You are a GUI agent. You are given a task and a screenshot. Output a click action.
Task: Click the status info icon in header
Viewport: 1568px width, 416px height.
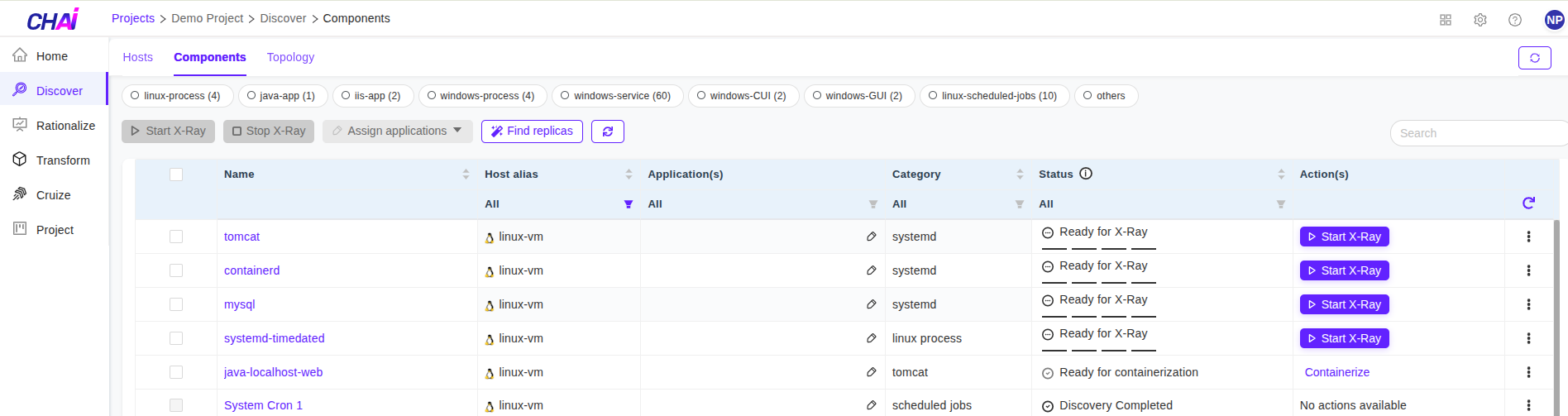pos(1086,174)
